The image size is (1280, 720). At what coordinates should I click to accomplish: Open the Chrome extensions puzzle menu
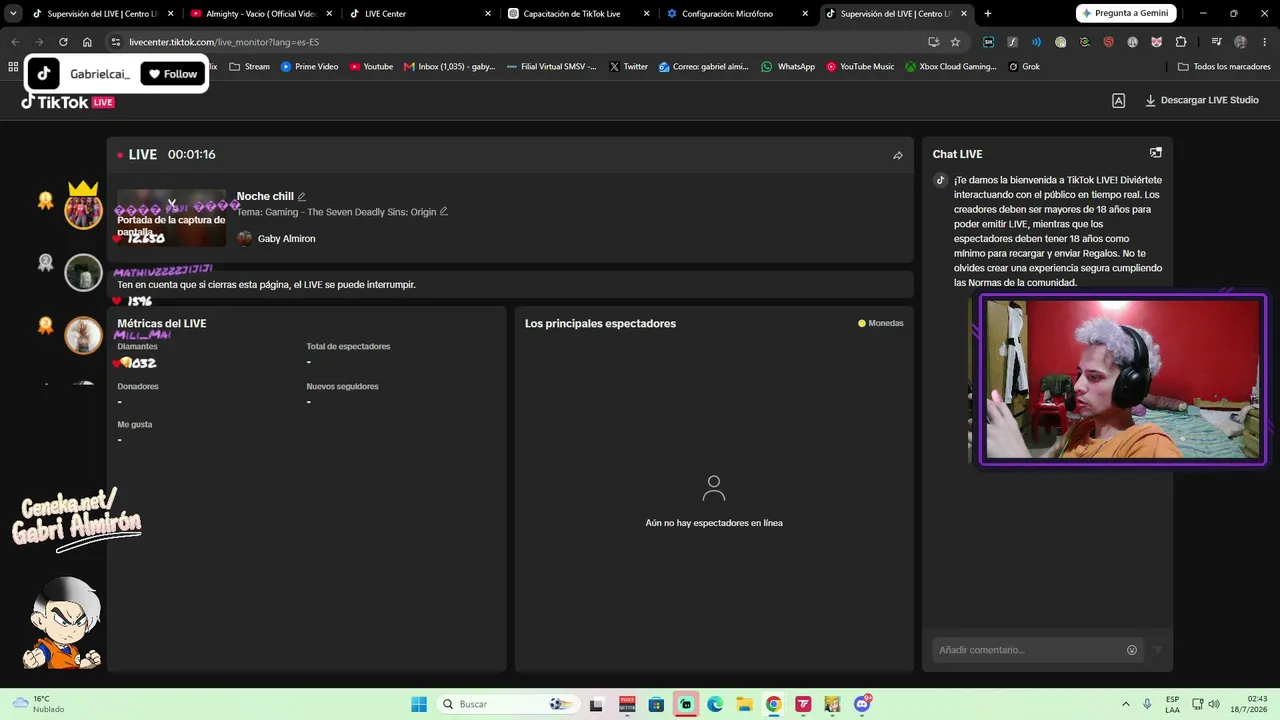coord(1181,42)
